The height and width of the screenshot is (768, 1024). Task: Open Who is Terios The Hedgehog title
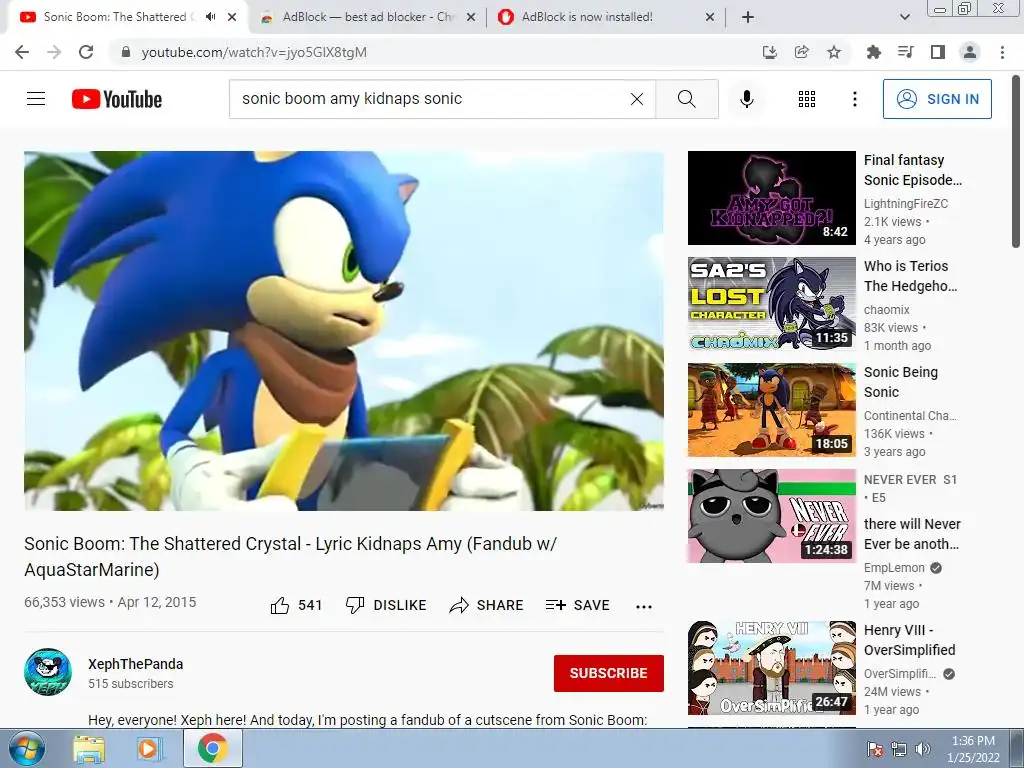point(910,276)
